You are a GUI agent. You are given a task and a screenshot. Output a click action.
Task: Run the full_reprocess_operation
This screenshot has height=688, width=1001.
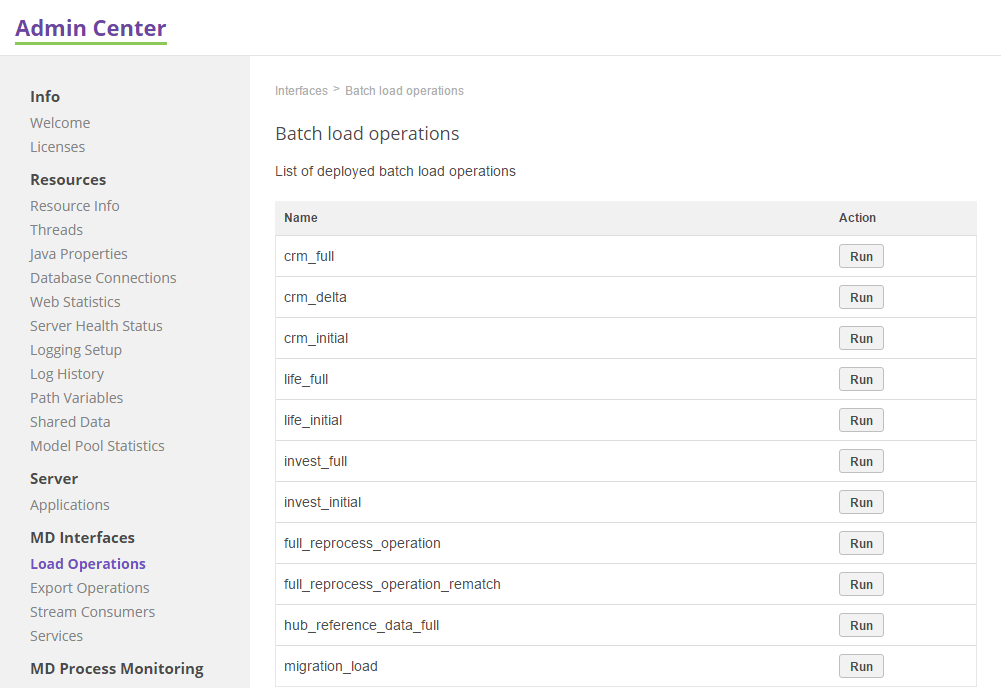860,543
